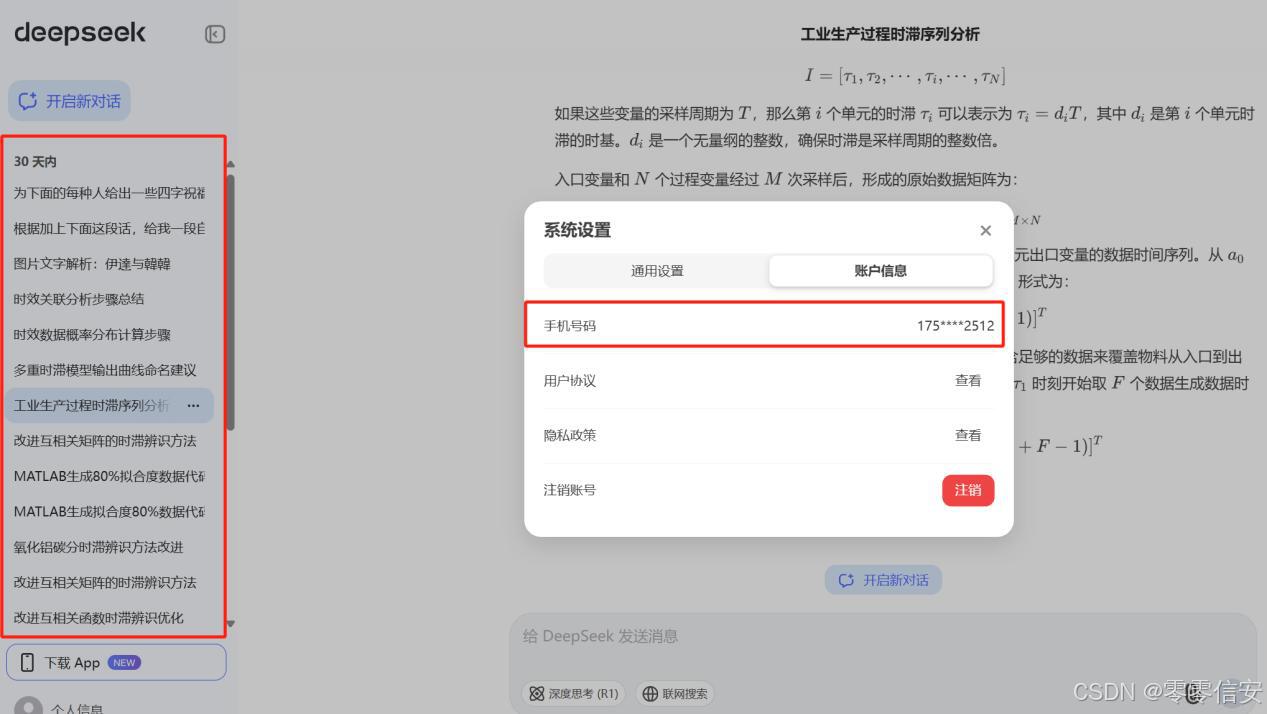This screenshot has height=714, width=1267.
Task: Click the 手机号码 row in settings
Action: [769, 326]
